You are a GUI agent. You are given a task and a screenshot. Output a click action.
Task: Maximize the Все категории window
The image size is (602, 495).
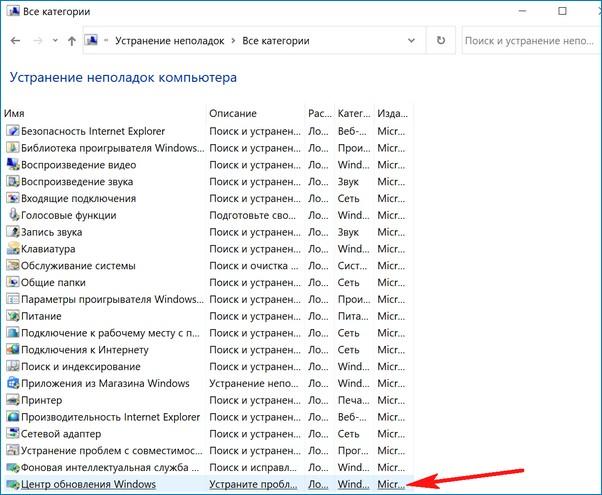coord(562,11)
